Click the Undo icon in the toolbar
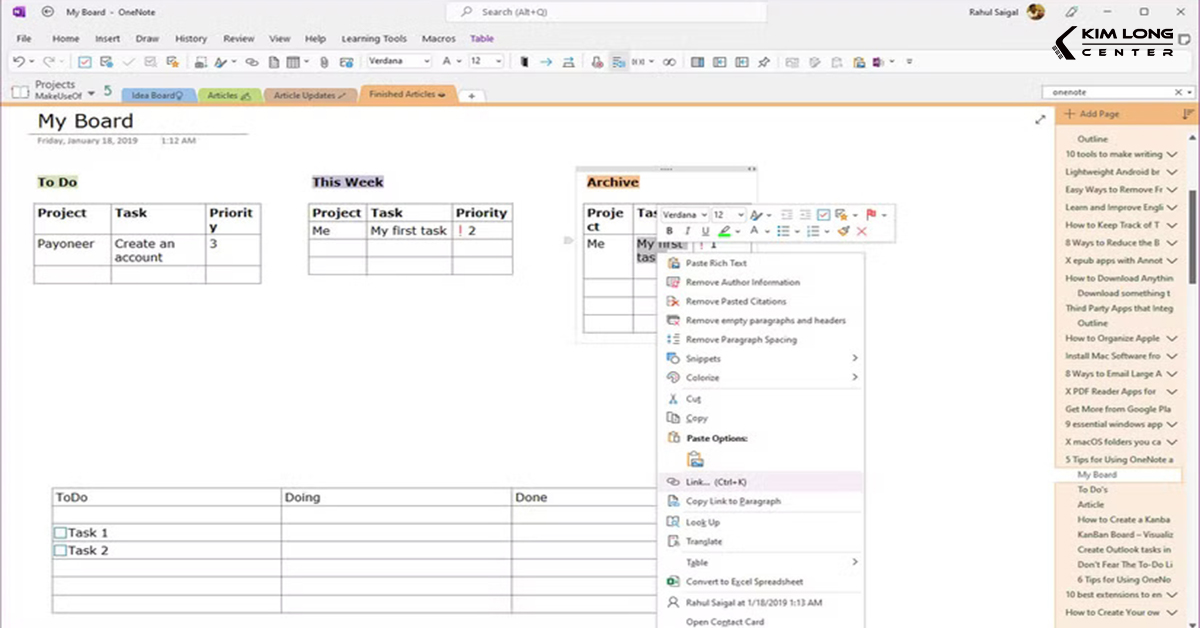1200x628 pixels. point(17,61)
